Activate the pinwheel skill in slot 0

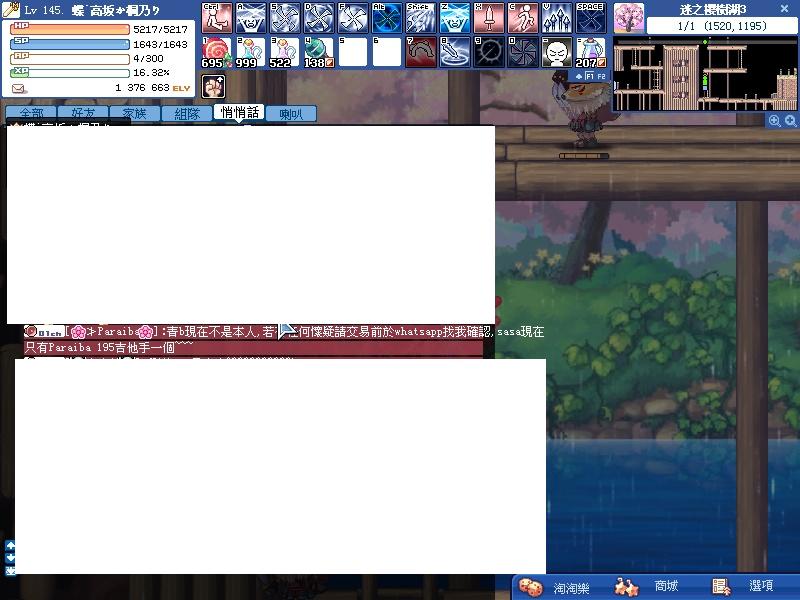(x=523, y=52)
